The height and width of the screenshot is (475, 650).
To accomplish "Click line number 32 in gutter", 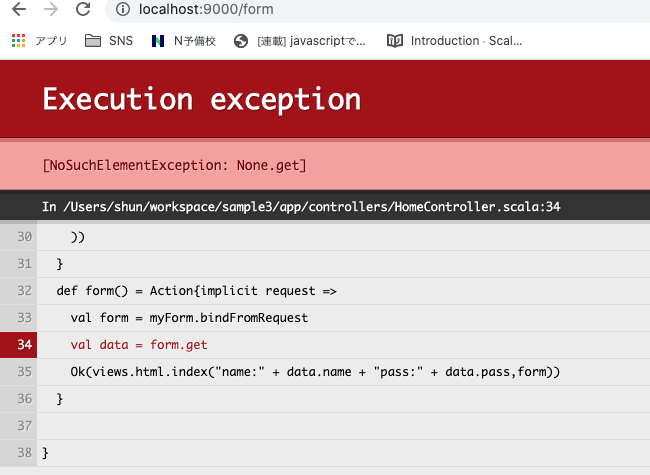I will pos(24,291).
